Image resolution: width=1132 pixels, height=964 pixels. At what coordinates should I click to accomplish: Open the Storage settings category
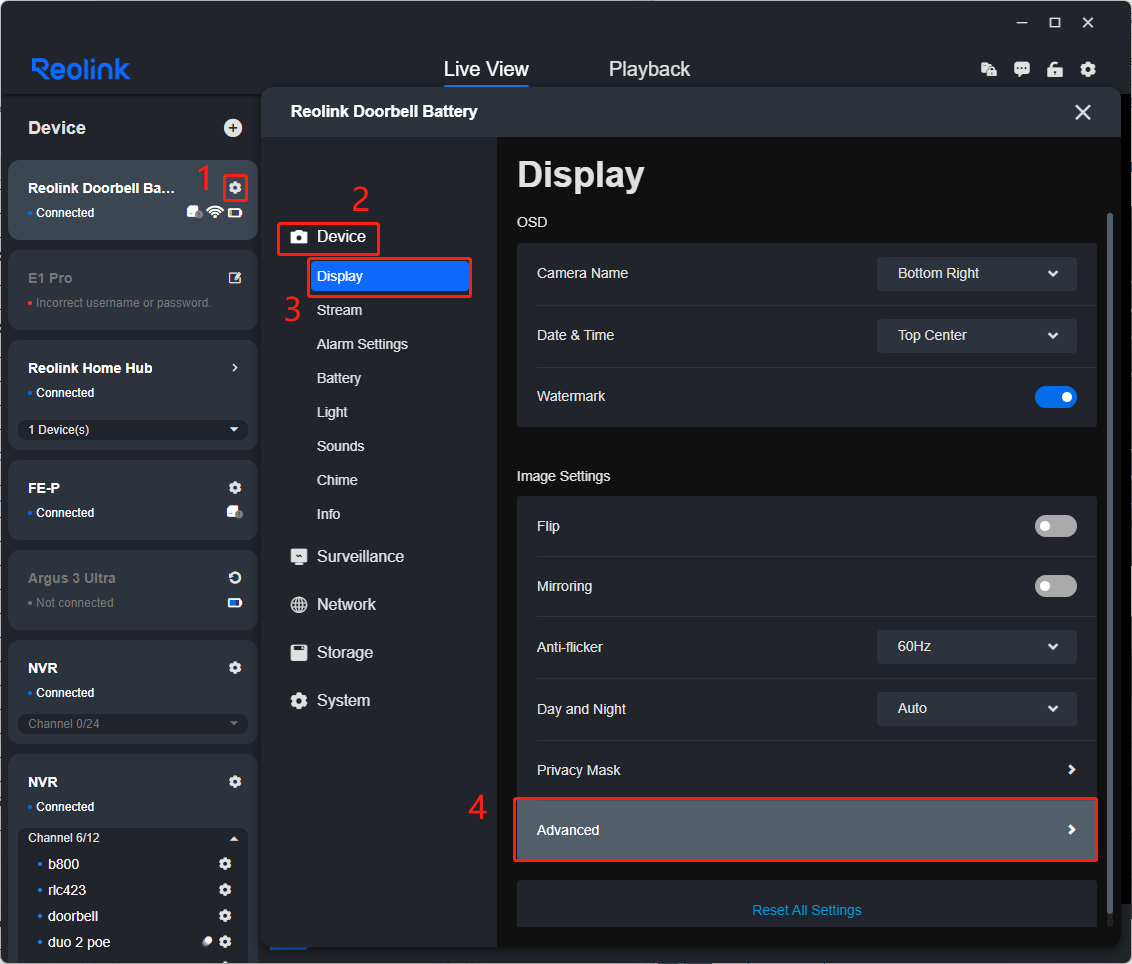[x=331, y=652]
